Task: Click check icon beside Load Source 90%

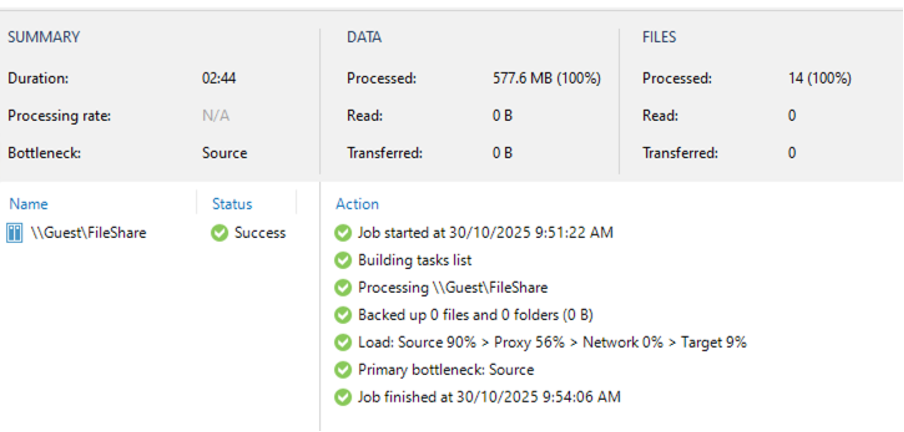Action: 344,342
